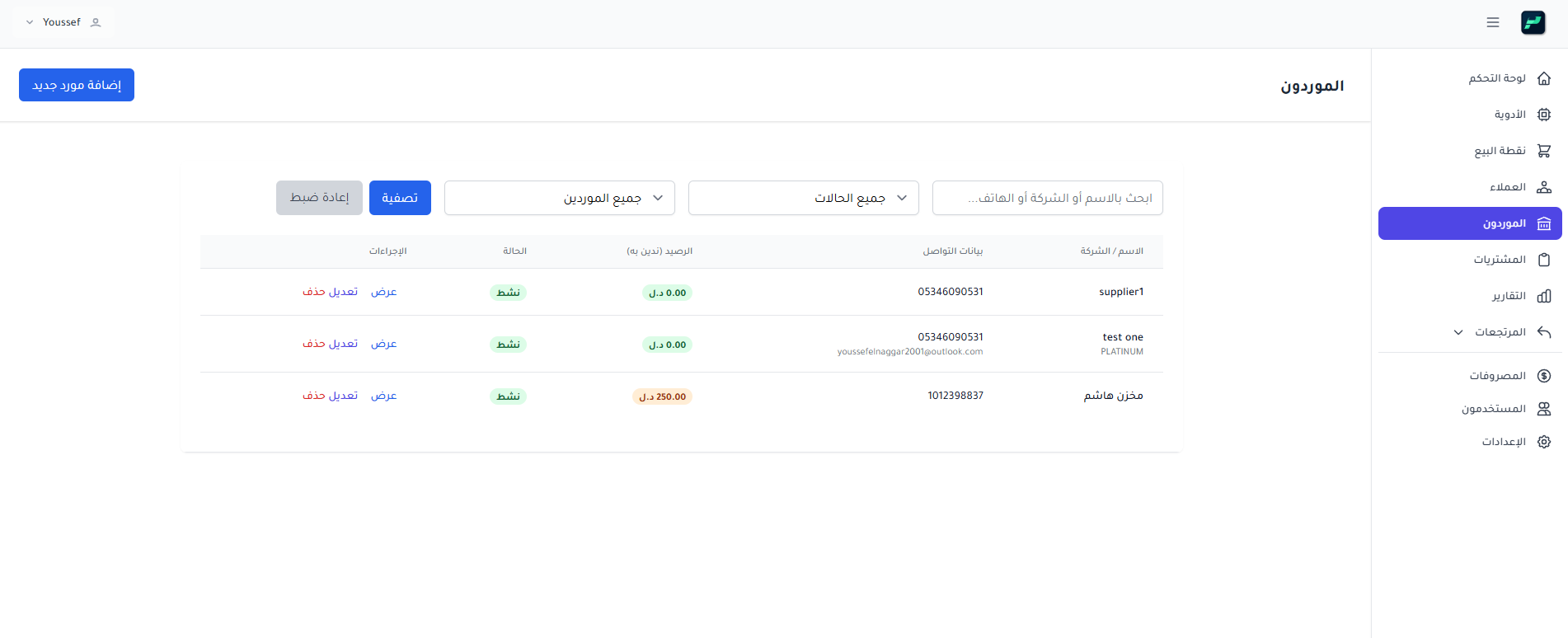Image resolution: width=1568 pixels, height=638 pixels.
Task: Click the return arrow icon for المرتجعات
Action: 1544,332
